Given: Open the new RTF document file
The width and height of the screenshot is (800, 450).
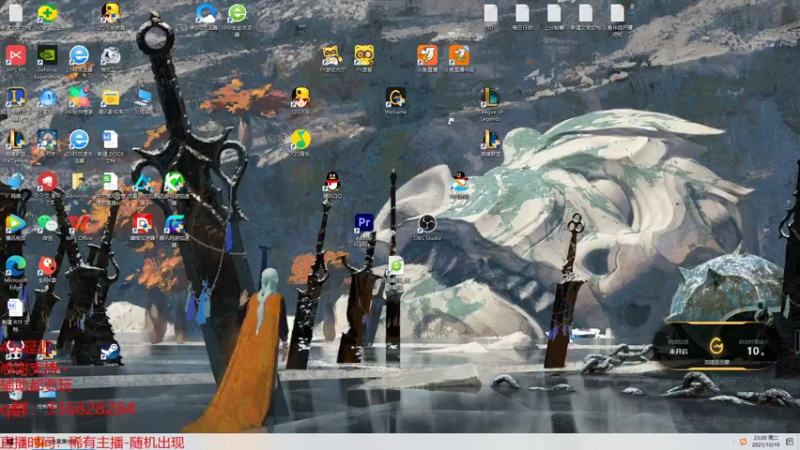Looking at the screenshot, I should 15,308.
